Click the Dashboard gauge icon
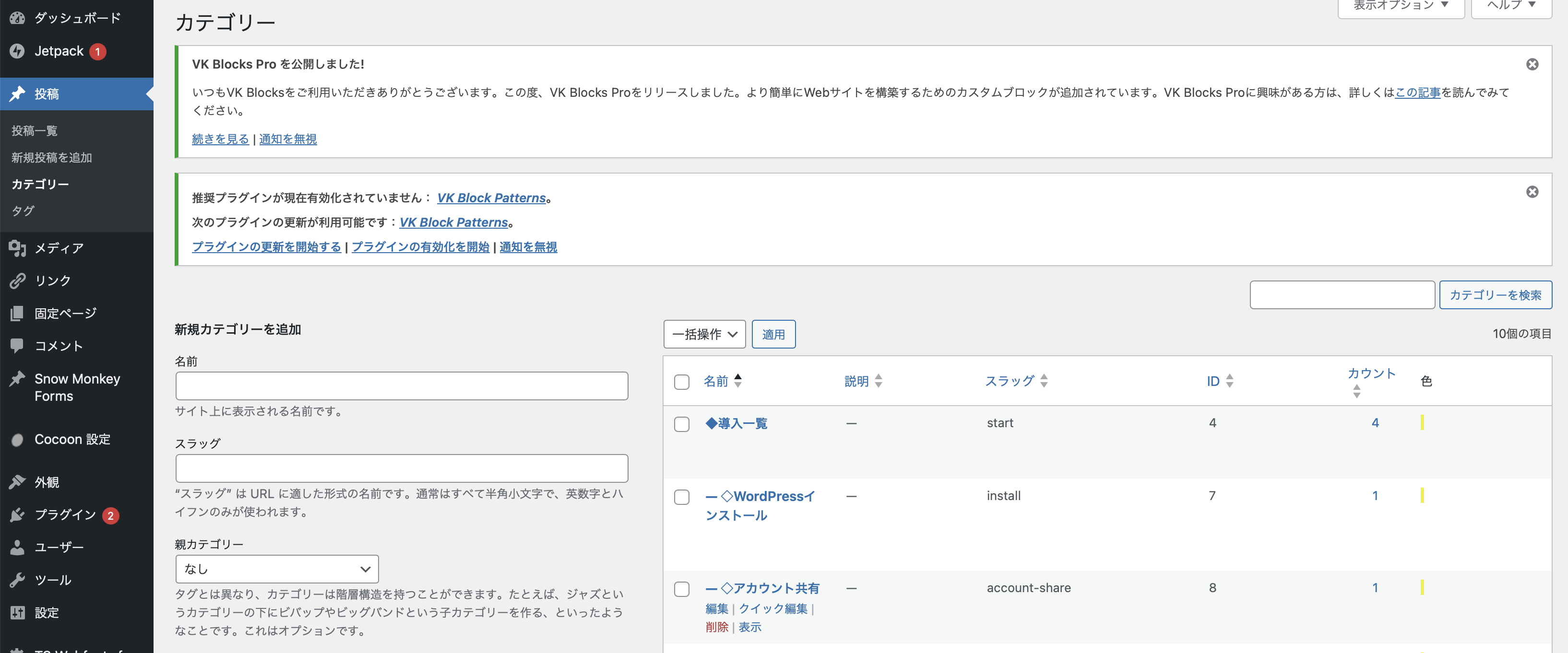This screenshot has height=653, width=1568. tap(17, 18)
